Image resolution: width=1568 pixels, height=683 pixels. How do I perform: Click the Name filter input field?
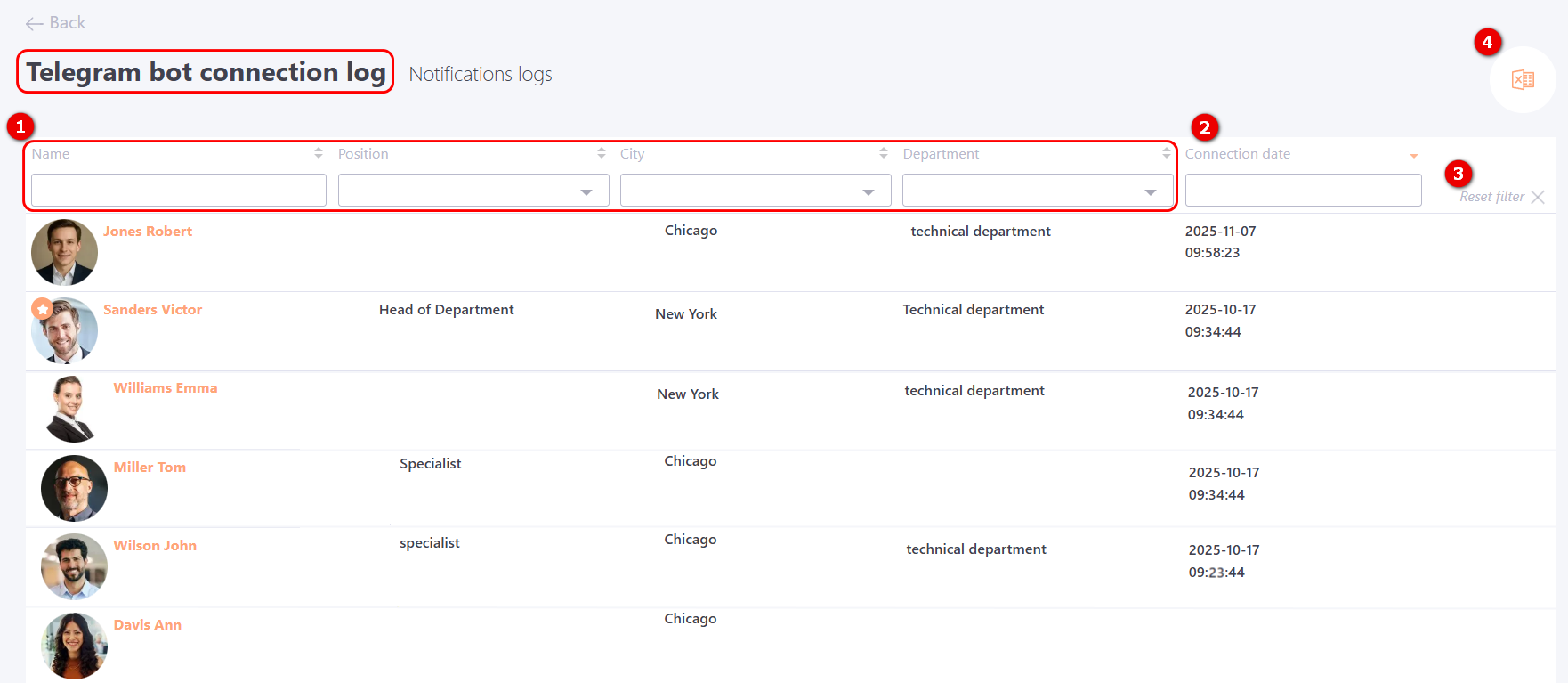click(x=179, y=191)
